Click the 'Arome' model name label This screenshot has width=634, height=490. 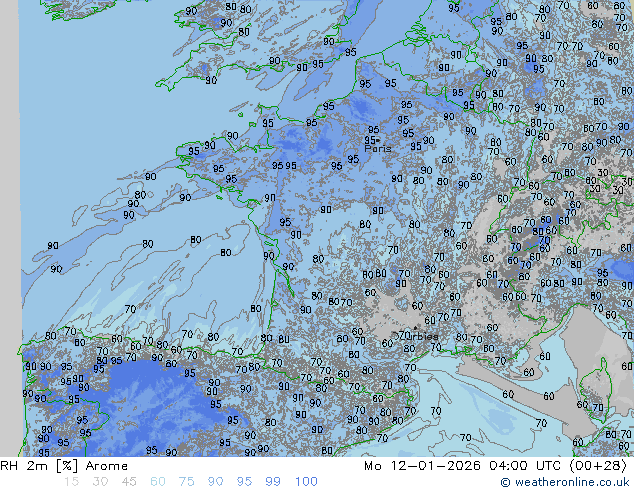point(106,466)
